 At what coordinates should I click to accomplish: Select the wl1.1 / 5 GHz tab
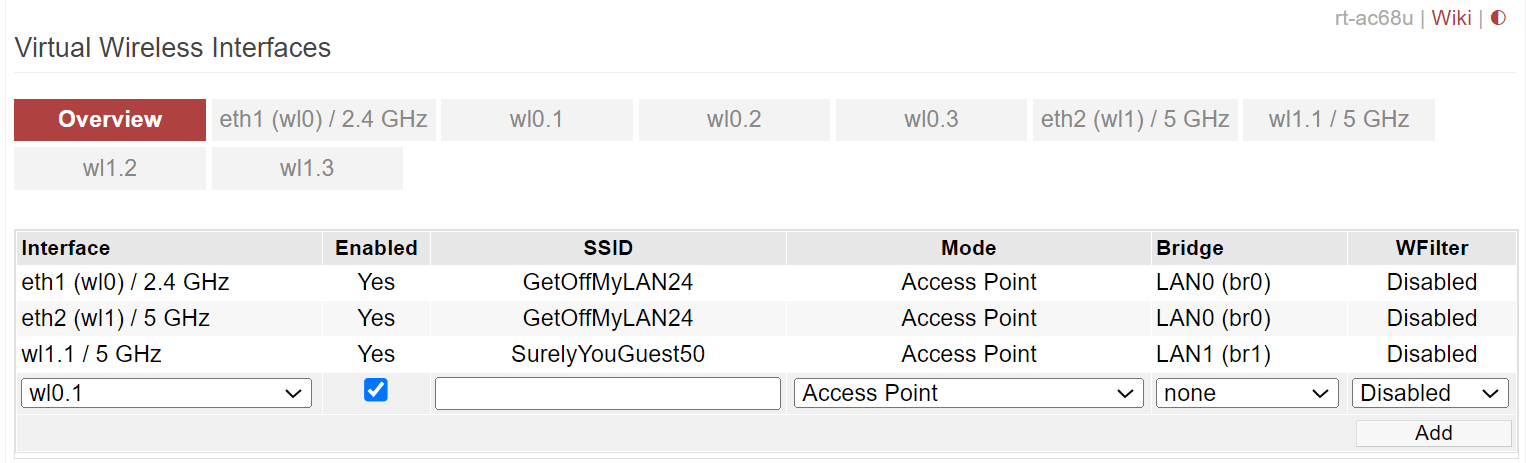coord(1339,120)
